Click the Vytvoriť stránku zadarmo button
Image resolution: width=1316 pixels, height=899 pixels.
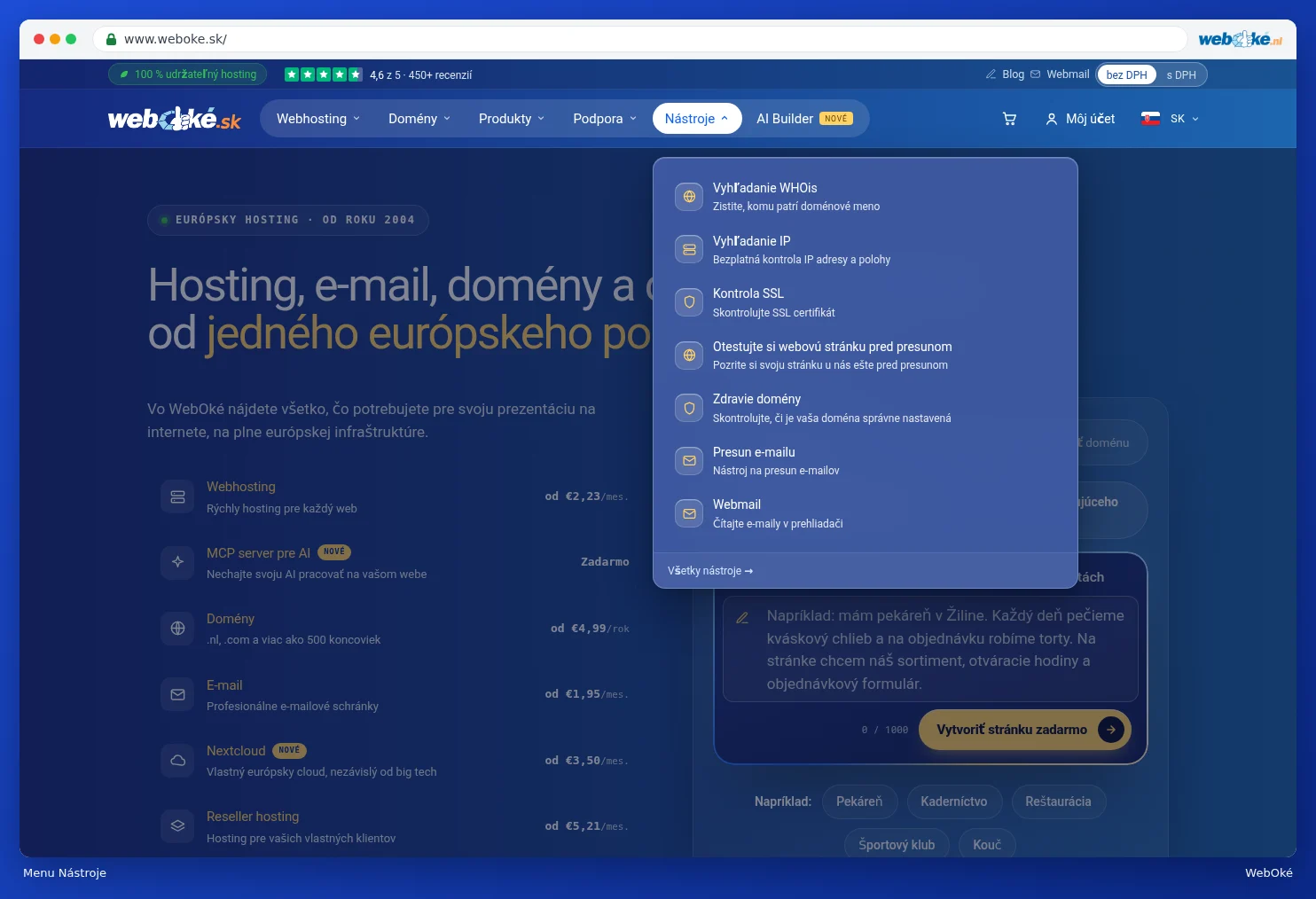[1025, 730]
